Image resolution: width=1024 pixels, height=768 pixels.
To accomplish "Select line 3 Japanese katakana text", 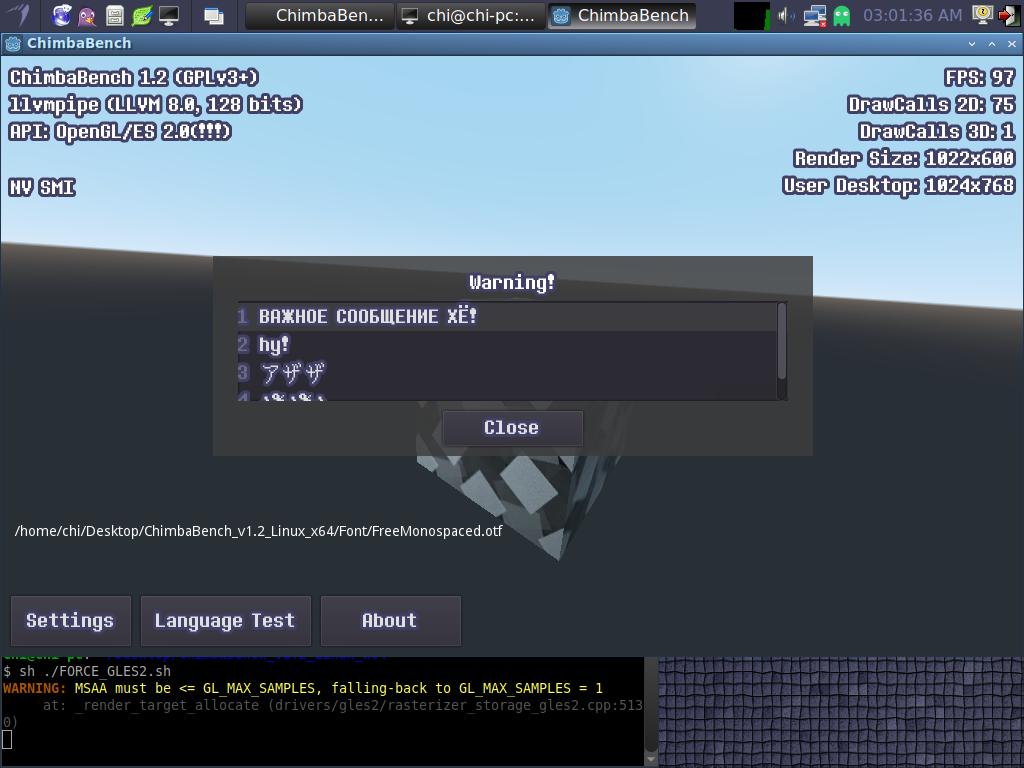I will pyautogui.click(x=292, y=374).
